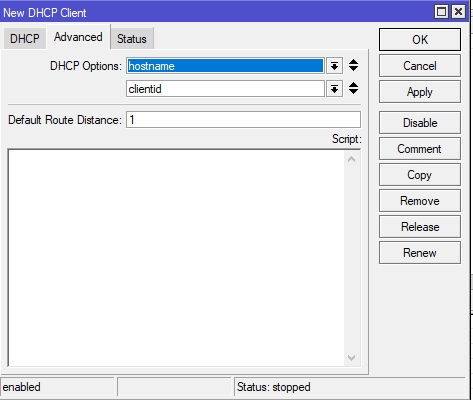Screen dimensions: 473x400
Task: Add a Comment to the client
Action: (x=420, y=149)
